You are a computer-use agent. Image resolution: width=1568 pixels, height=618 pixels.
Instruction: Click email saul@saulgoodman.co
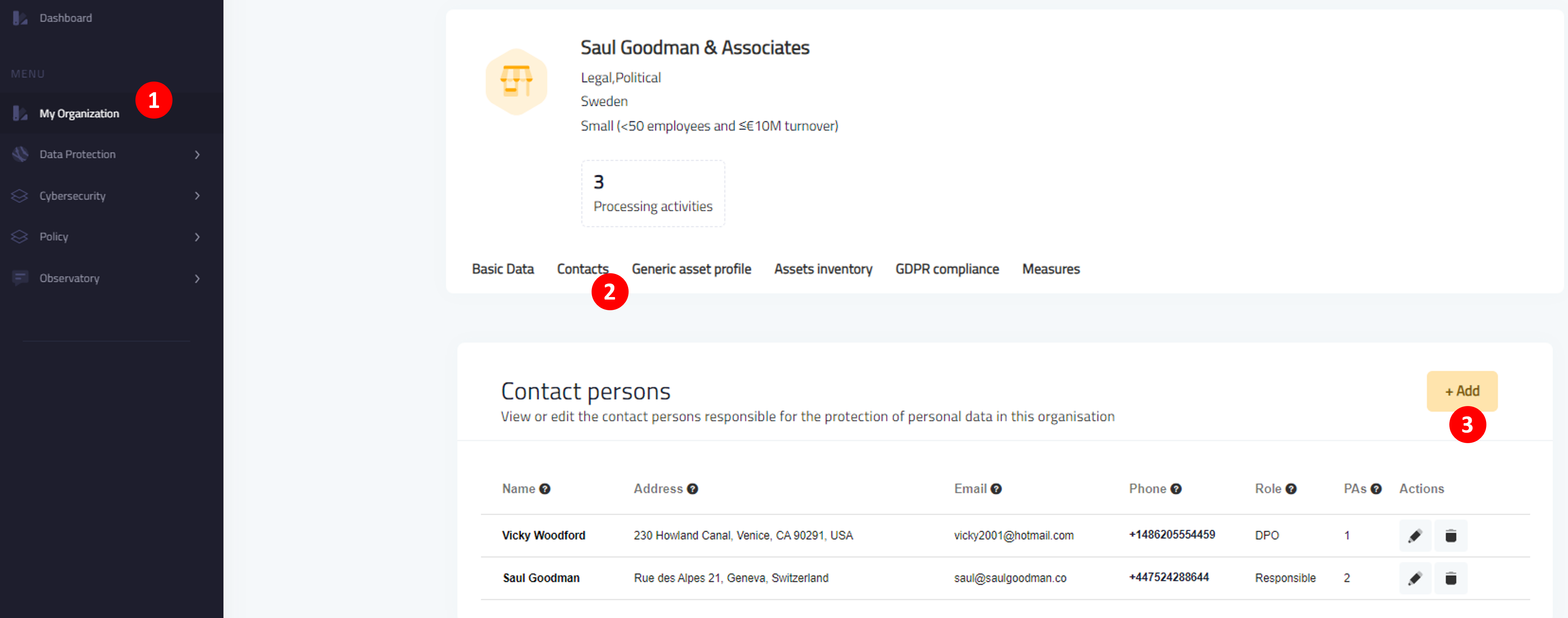1010,578
